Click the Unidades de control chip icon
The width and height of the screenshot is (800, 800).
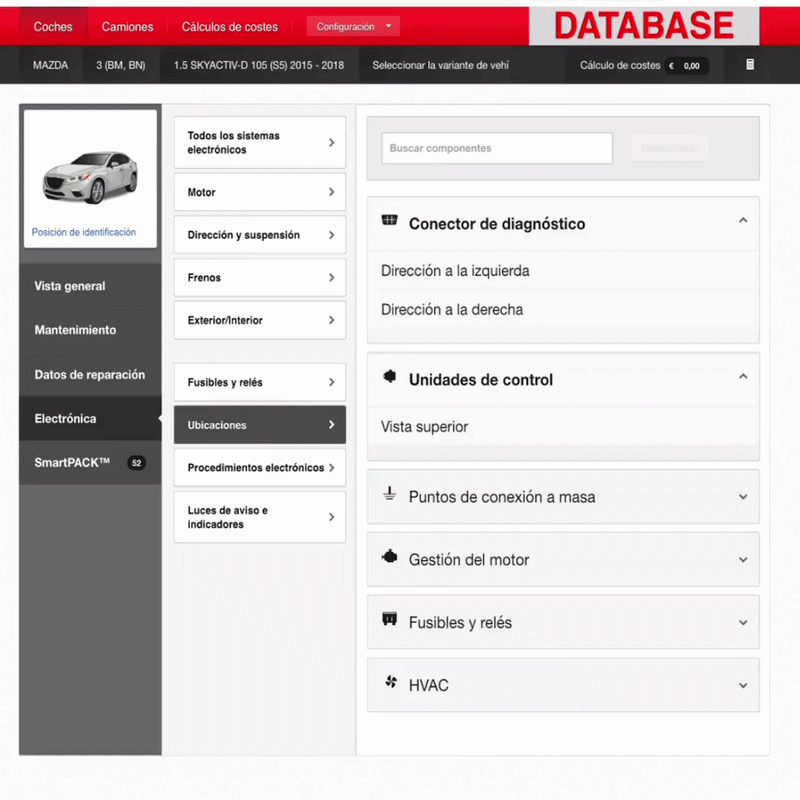coord(389,377)
